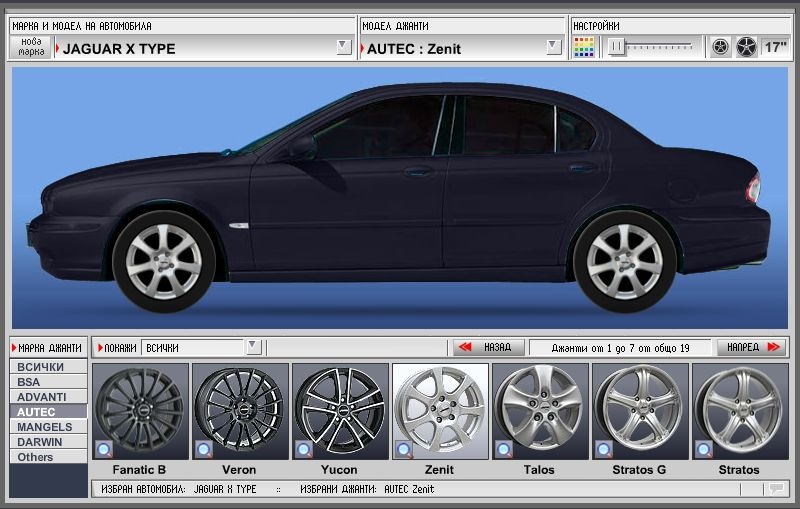800x509 pixels.
Task: Click the magnifier icon on the Stratos G wheel
Action: 603,449
